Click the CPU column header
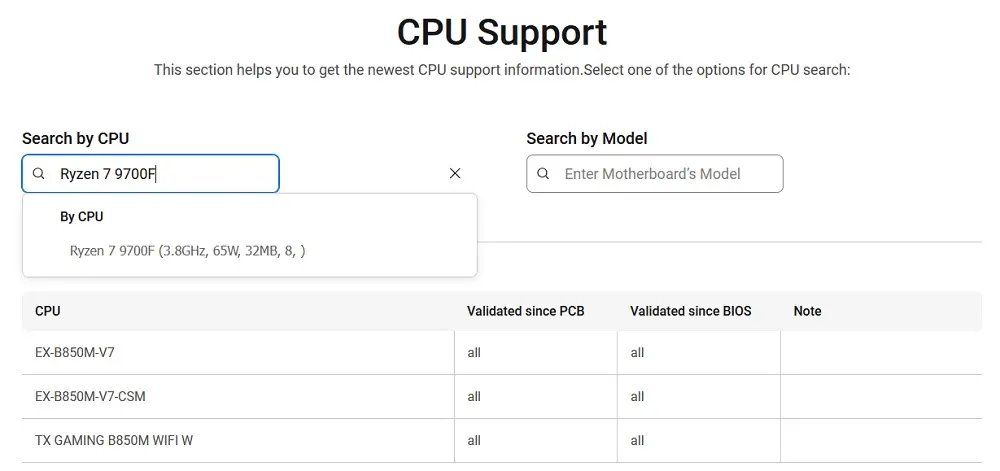Image resolution: width=1000 pixels, height=471 pixels. 48,311
